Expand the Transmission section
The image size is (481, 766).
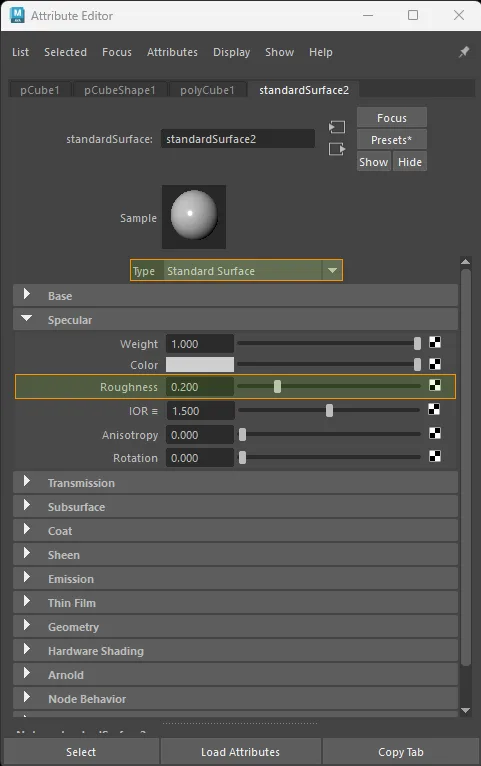coord(235,483)
